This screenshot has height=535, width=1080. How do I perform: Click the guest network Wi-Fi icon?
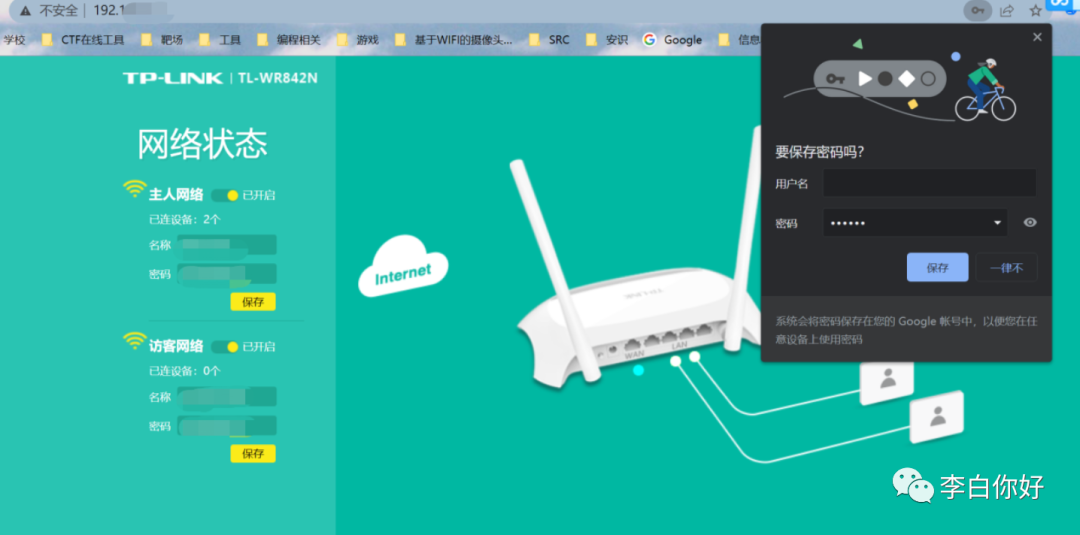click(x=134, y=341)
